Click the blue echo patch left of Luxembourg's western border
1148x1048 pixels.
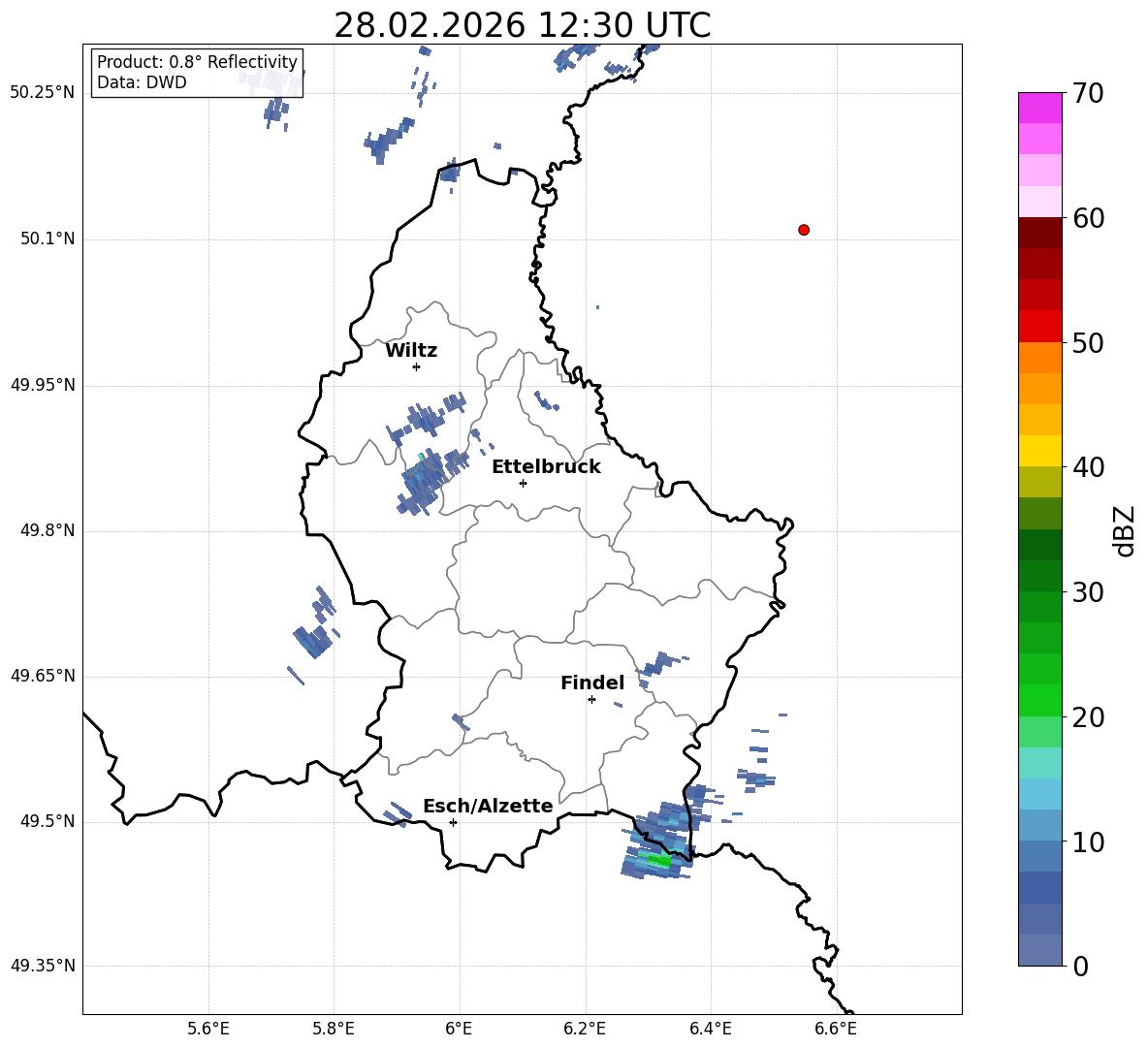point(315,623)
